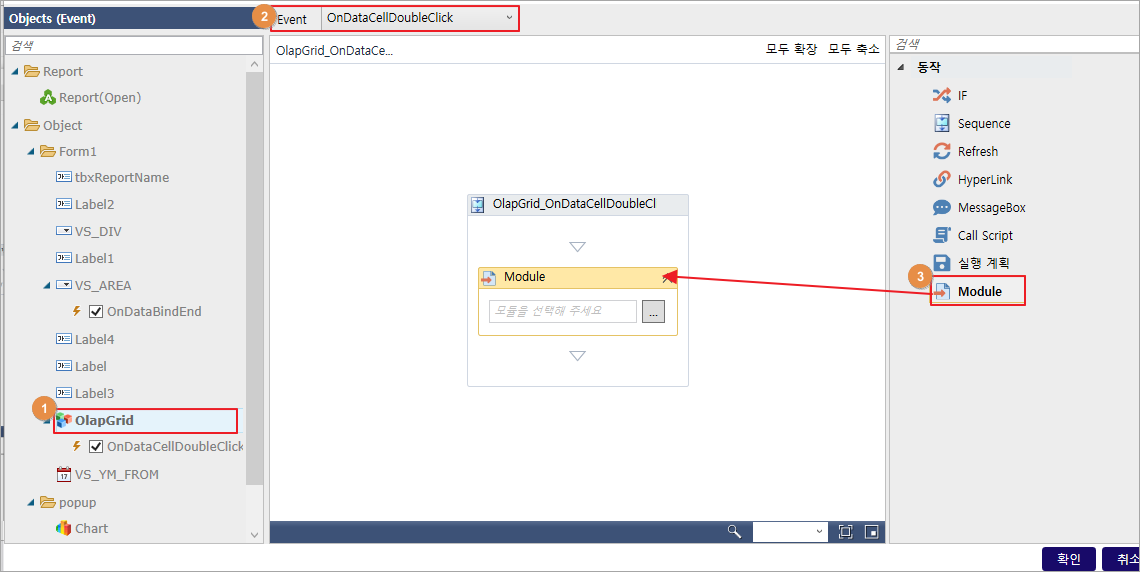Screen dimensions: 1140x572
Task: Select the Label3 tree item
Action: click(95, 393)
